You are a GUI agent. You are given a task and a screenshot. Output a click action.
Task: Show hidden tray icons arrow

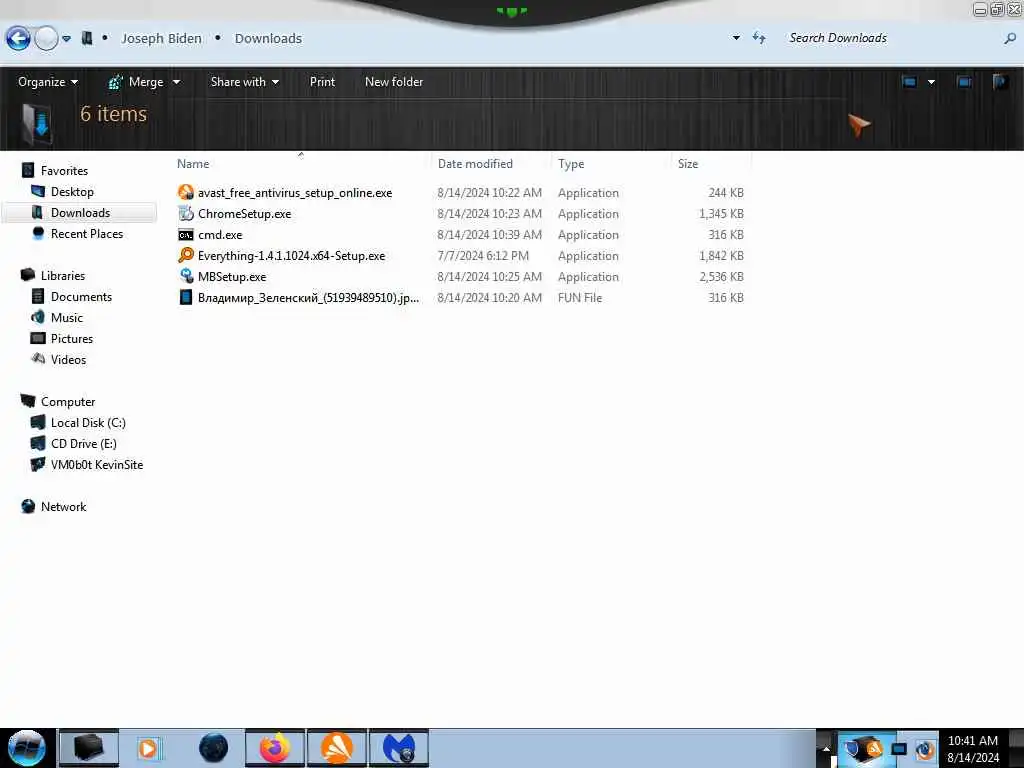tap(825, 749)
